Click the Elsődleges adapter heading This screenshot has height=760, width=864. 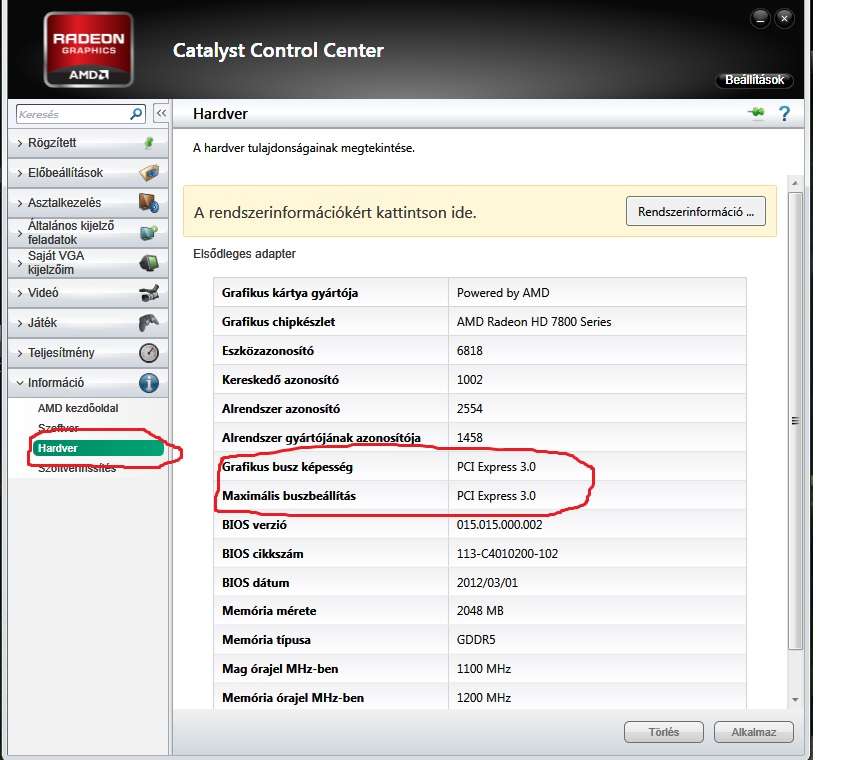244,254
